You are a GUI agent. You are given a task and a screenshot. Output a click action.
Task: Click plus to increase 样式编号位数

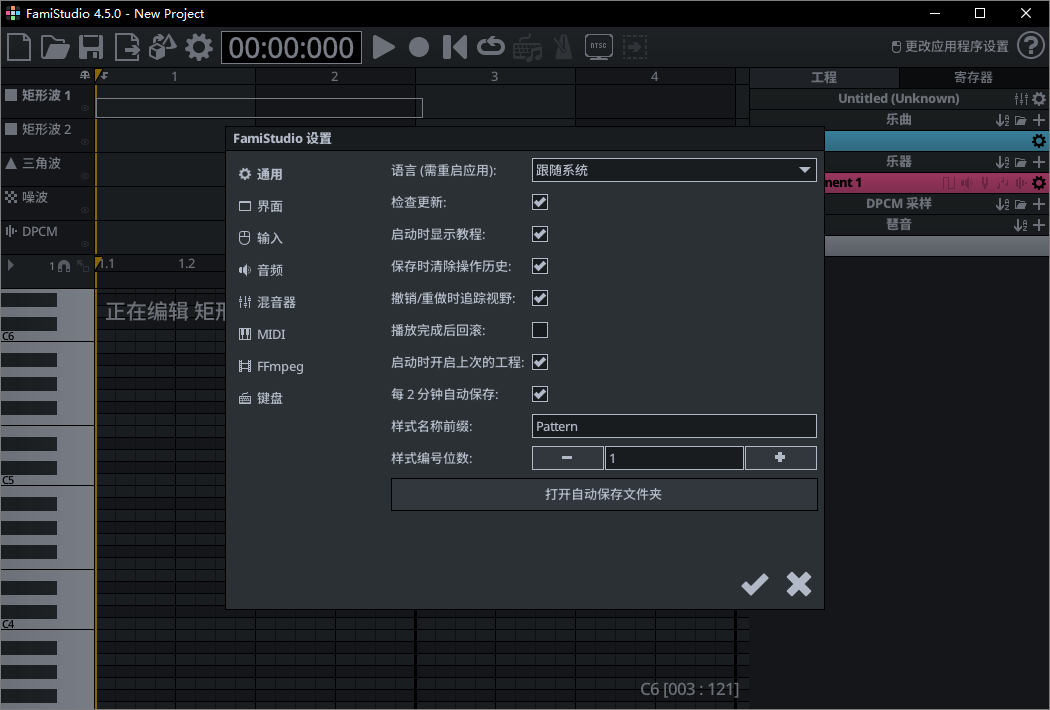781,457
